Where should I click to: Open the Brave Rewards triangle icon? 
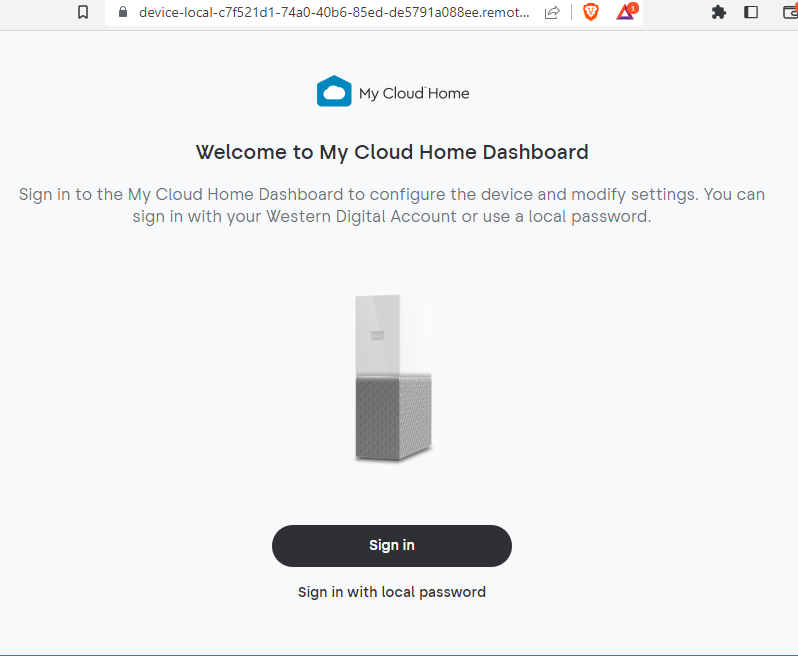click(625, 13)
